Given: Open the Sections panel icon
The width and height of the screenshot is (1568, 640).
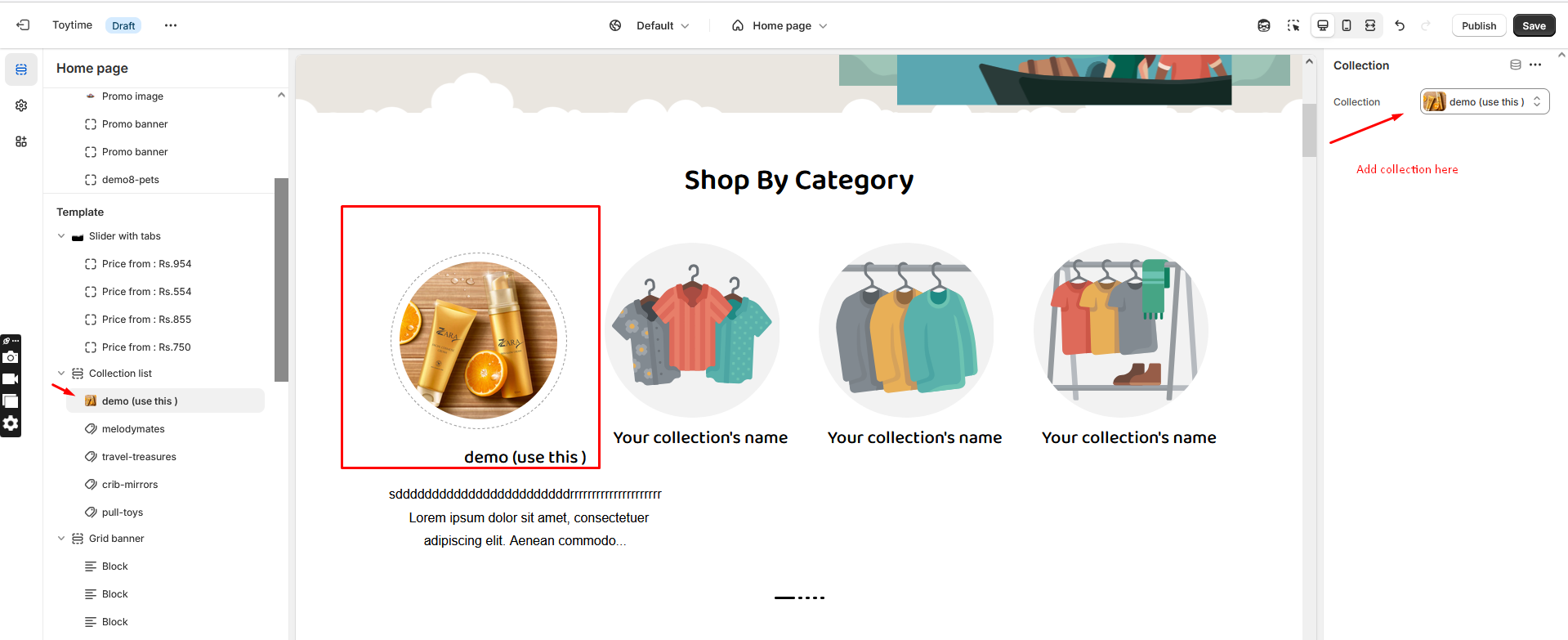Looking at the screenshot, I should click(x=21, y=69).
